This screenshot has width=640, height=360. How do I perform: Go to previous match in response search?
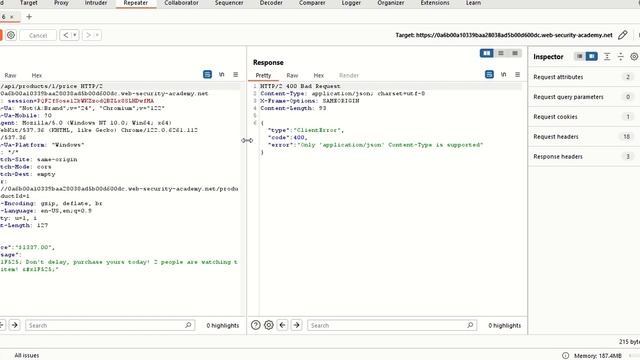pos(282,325)
